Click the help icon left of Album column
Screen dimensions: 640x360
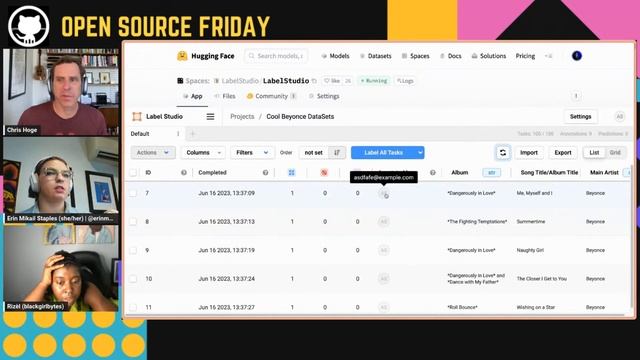pos(433,173)
